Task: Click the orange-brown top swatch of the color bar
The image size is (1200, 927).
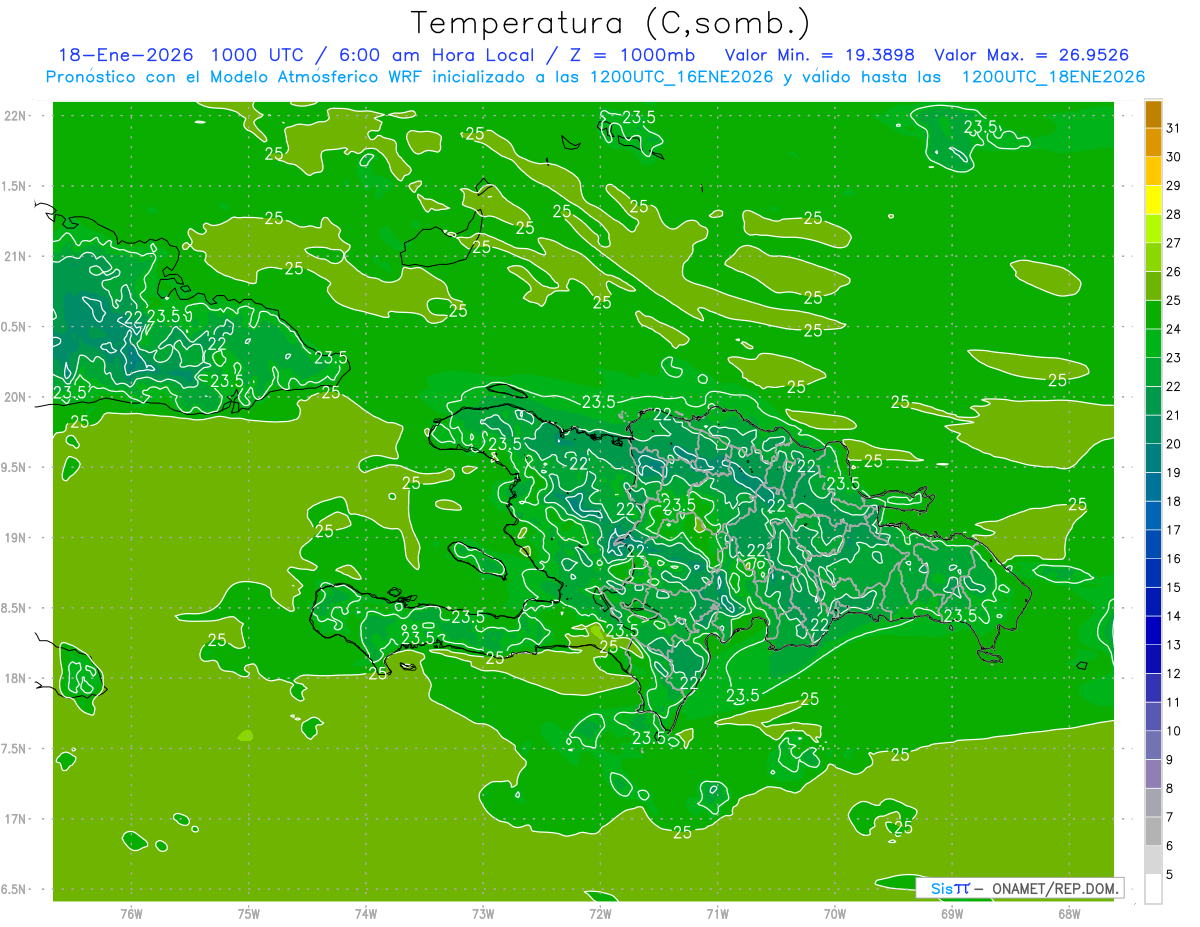Action: (1153, 114)
